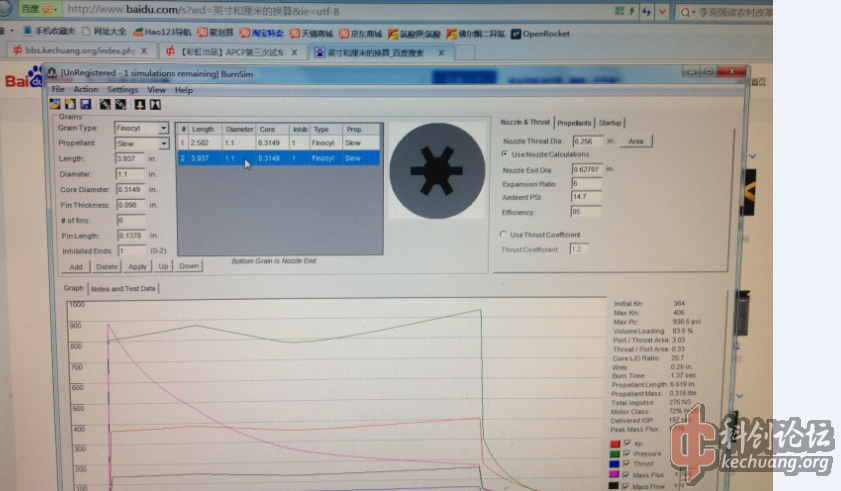Click the Add grain button
Screen dimensions: 841x491
pyautogui.click(x=76, y=267)
